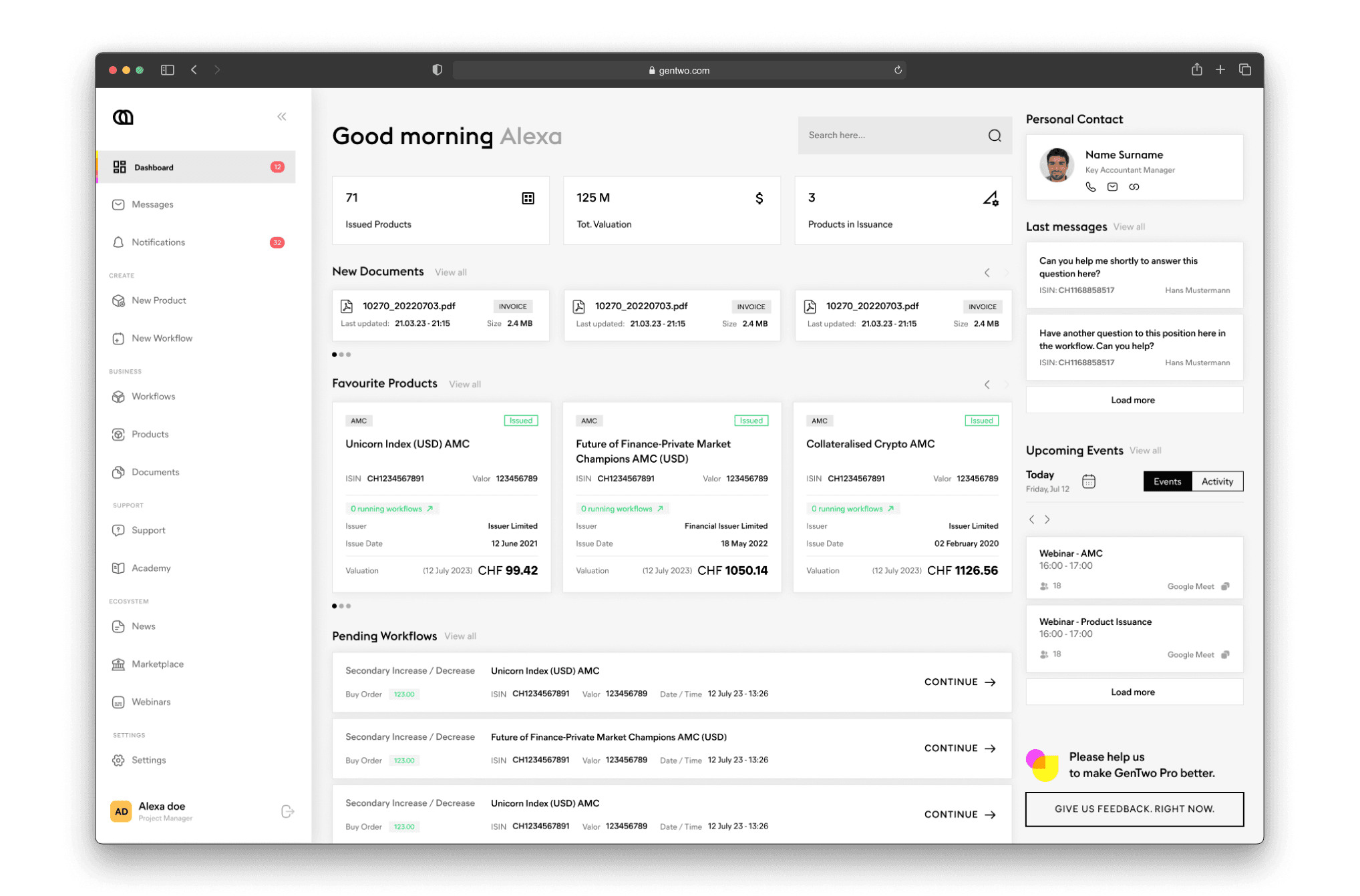Click the logout icon beside Alexa doe
This screenshot has height=896, width=1360.
(287, 811)
